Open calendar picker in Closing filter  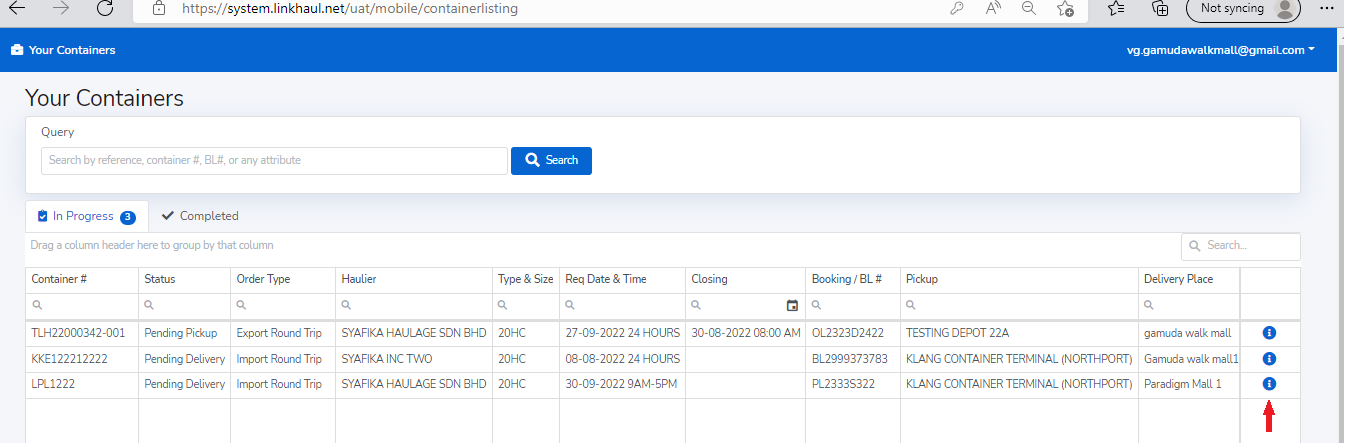click(x=792, y=306)
